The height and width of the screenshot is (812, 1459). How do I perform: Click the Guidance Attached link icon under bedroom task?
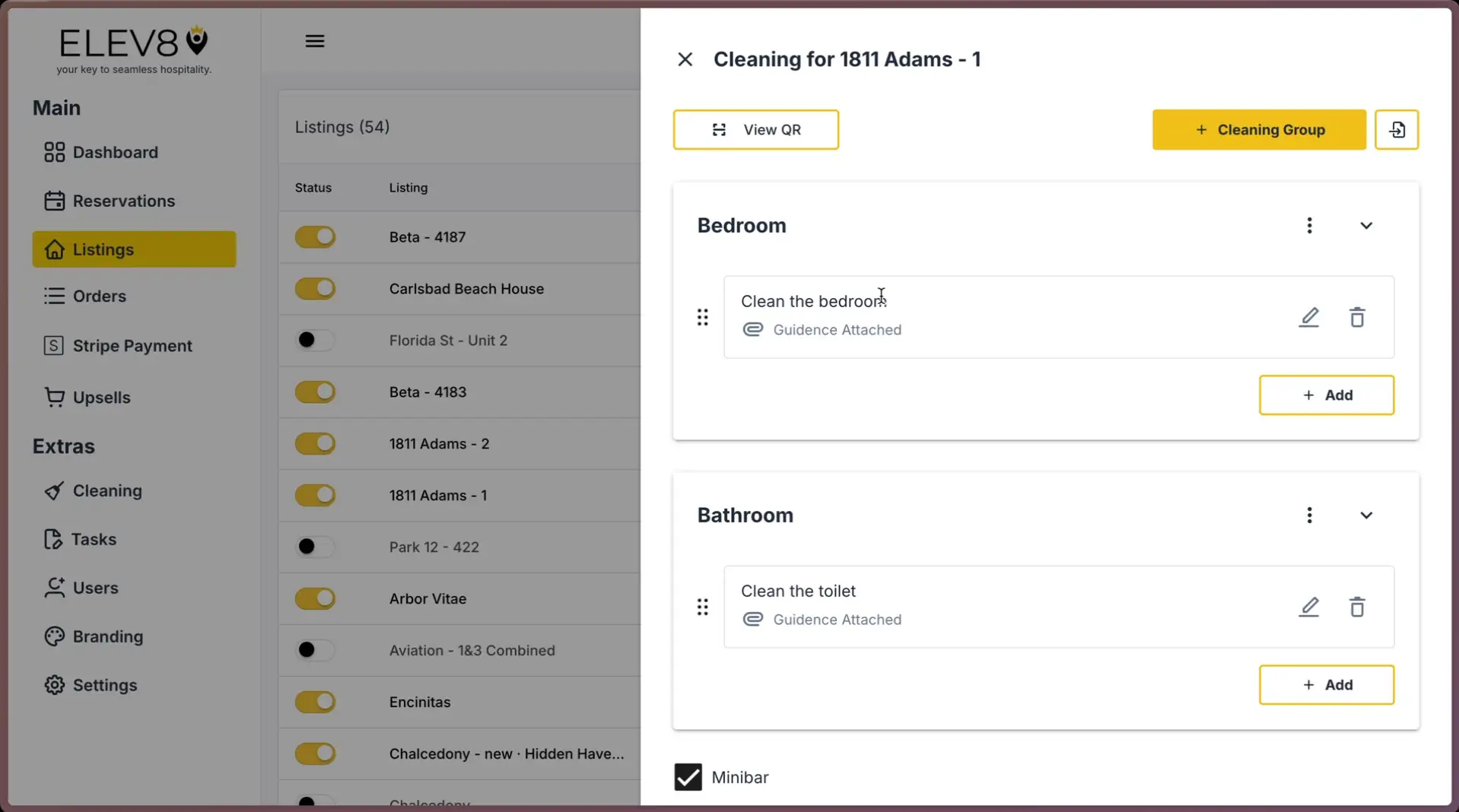pos(752,329)
